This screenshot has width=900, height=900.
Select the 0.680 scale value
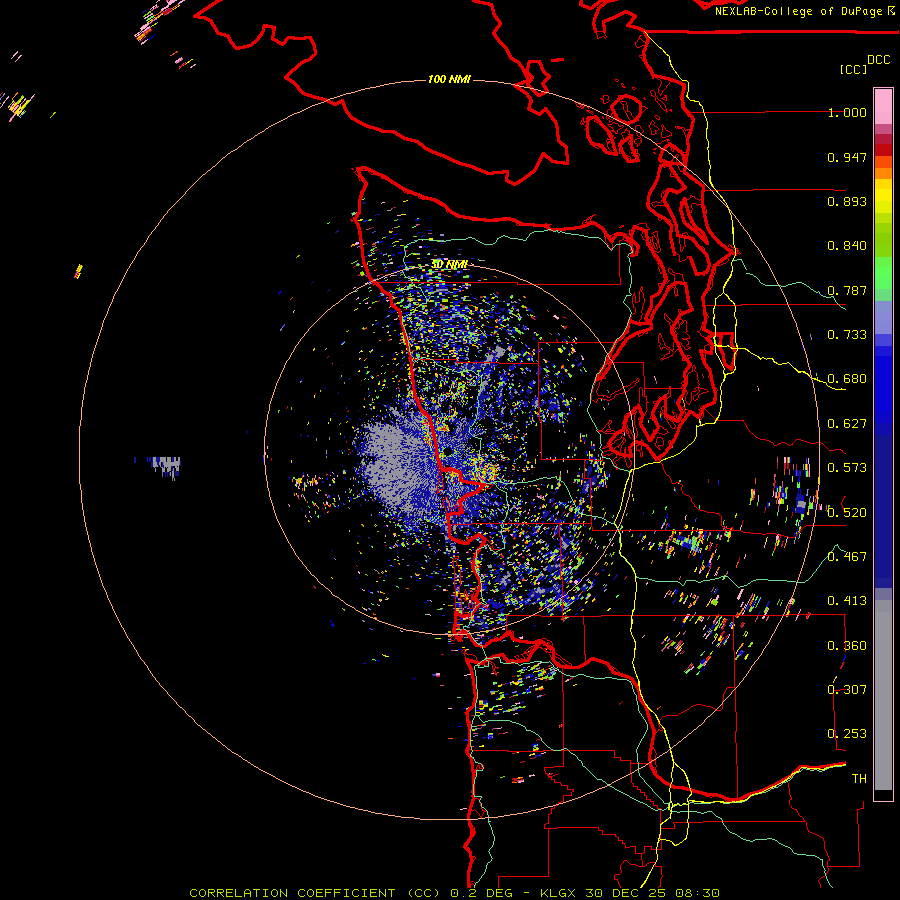click(x=847, y=379)
